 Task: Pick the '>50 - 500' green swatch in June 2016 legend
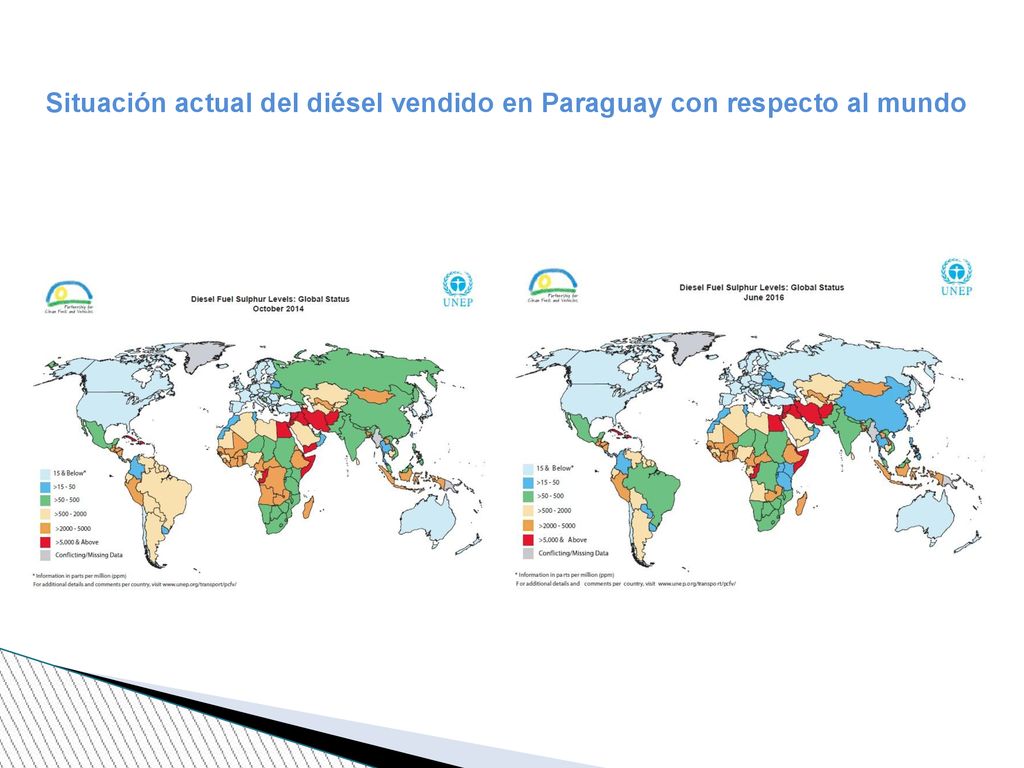[x=528, y=497]
